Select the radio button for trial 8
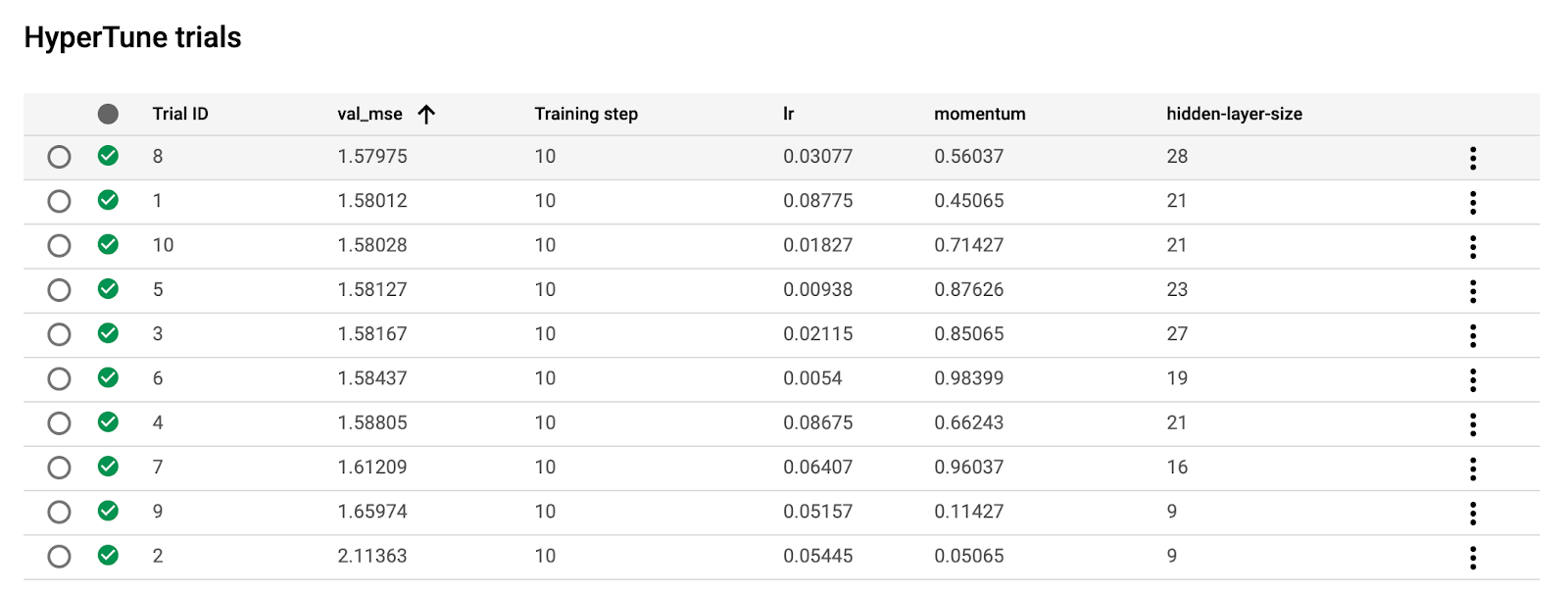Image resolution: width=1568 pixels, height=592 pixels. click(59, 157)
